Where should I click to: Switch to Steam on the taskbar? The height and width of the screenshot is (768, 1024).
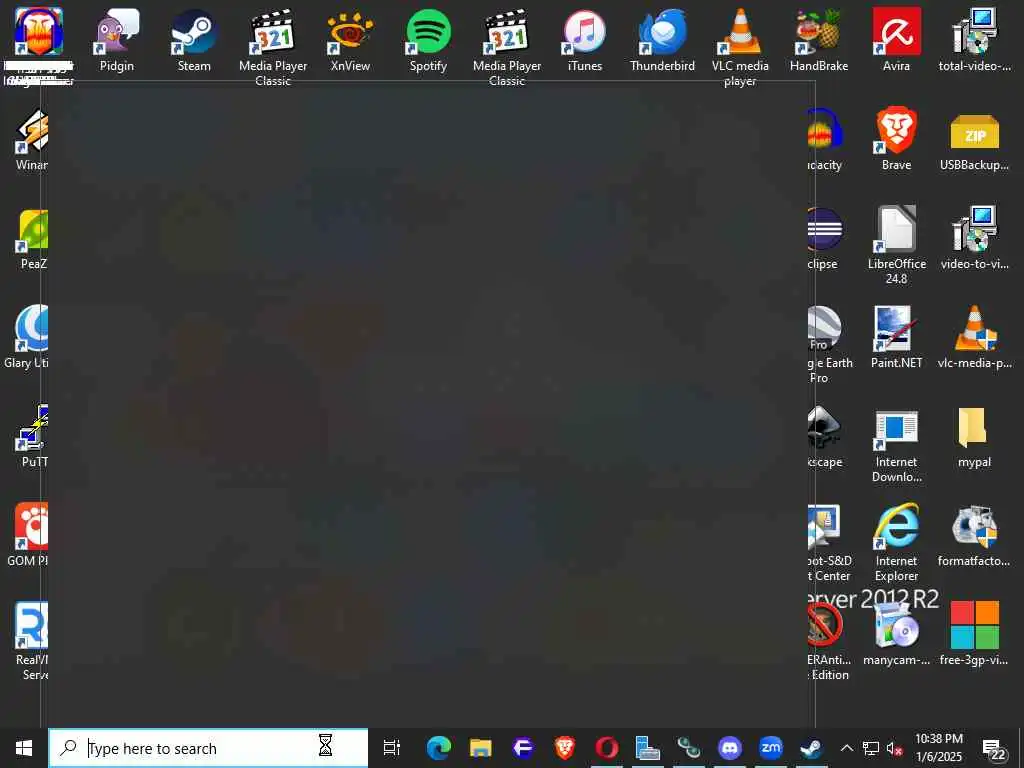812,748
